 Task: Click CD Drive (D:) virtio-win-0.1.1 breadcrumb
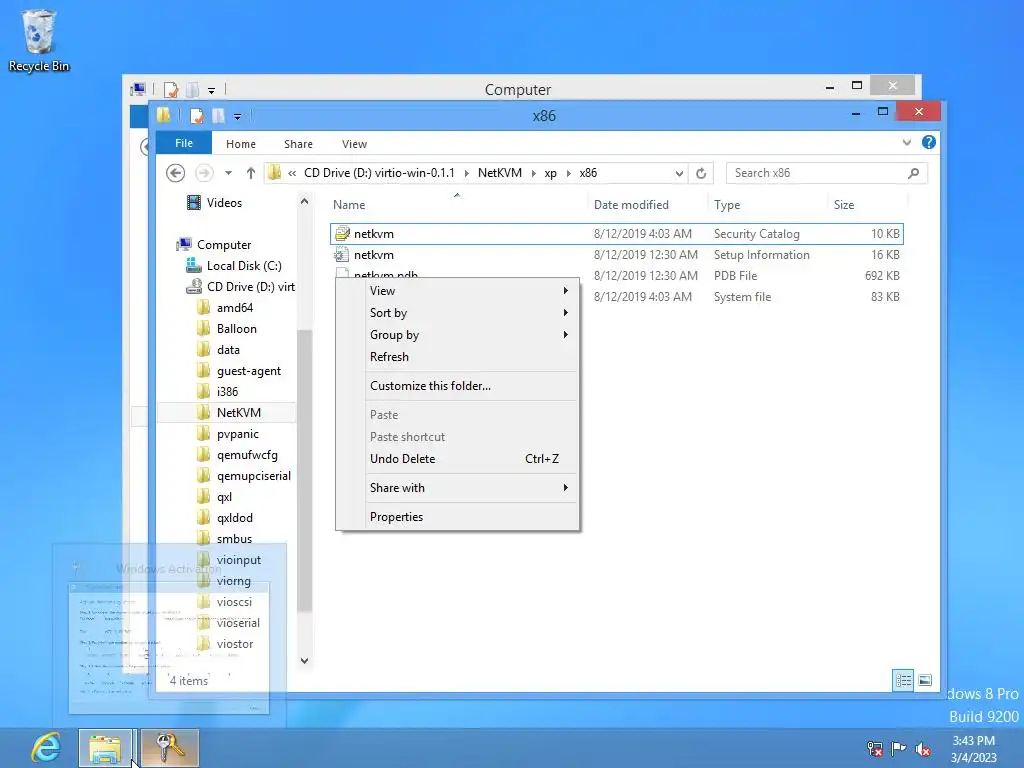point(379,173)
